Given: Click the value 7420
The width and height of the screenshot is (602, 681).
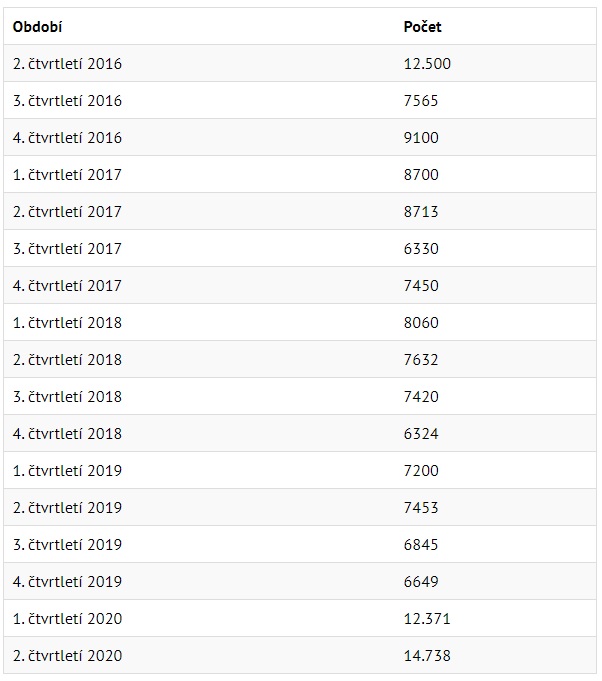Looking at the screenshot, I should 421,397.
